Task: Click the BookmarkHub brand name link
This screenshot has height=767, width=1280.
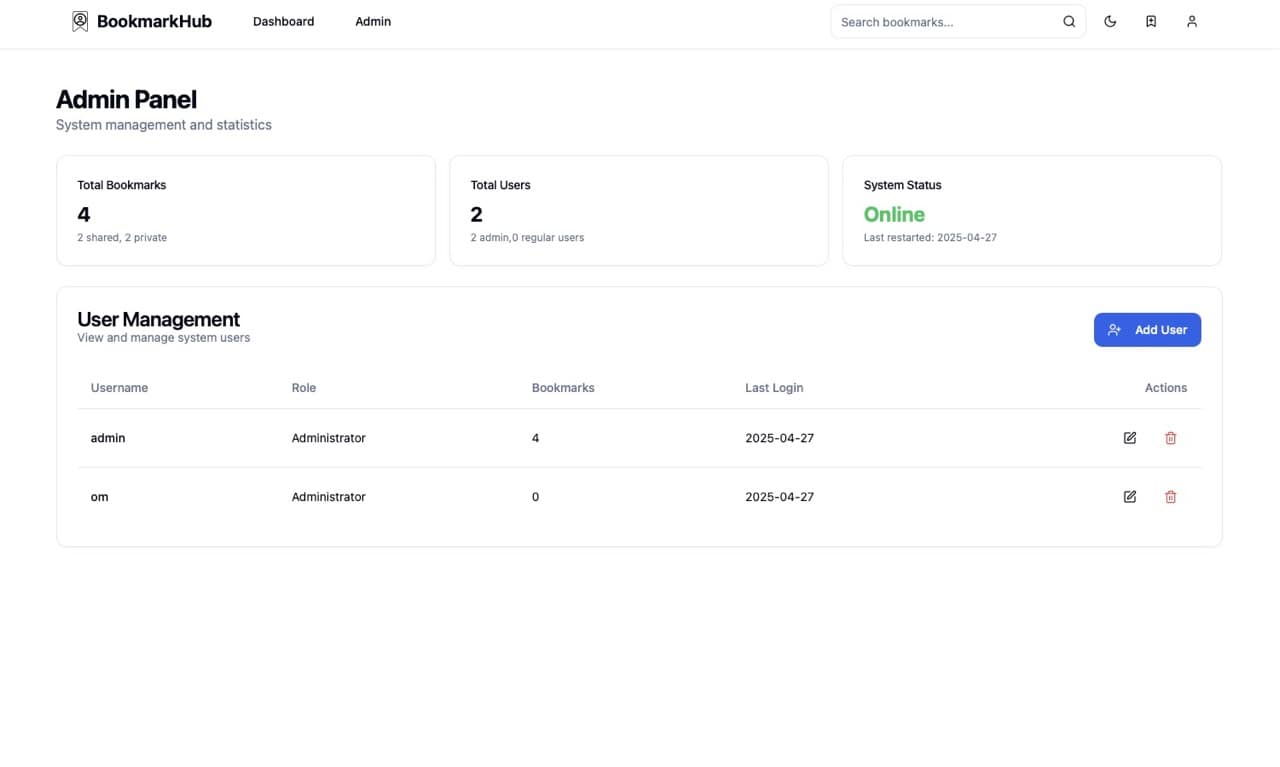Action: tap(154, 22)
